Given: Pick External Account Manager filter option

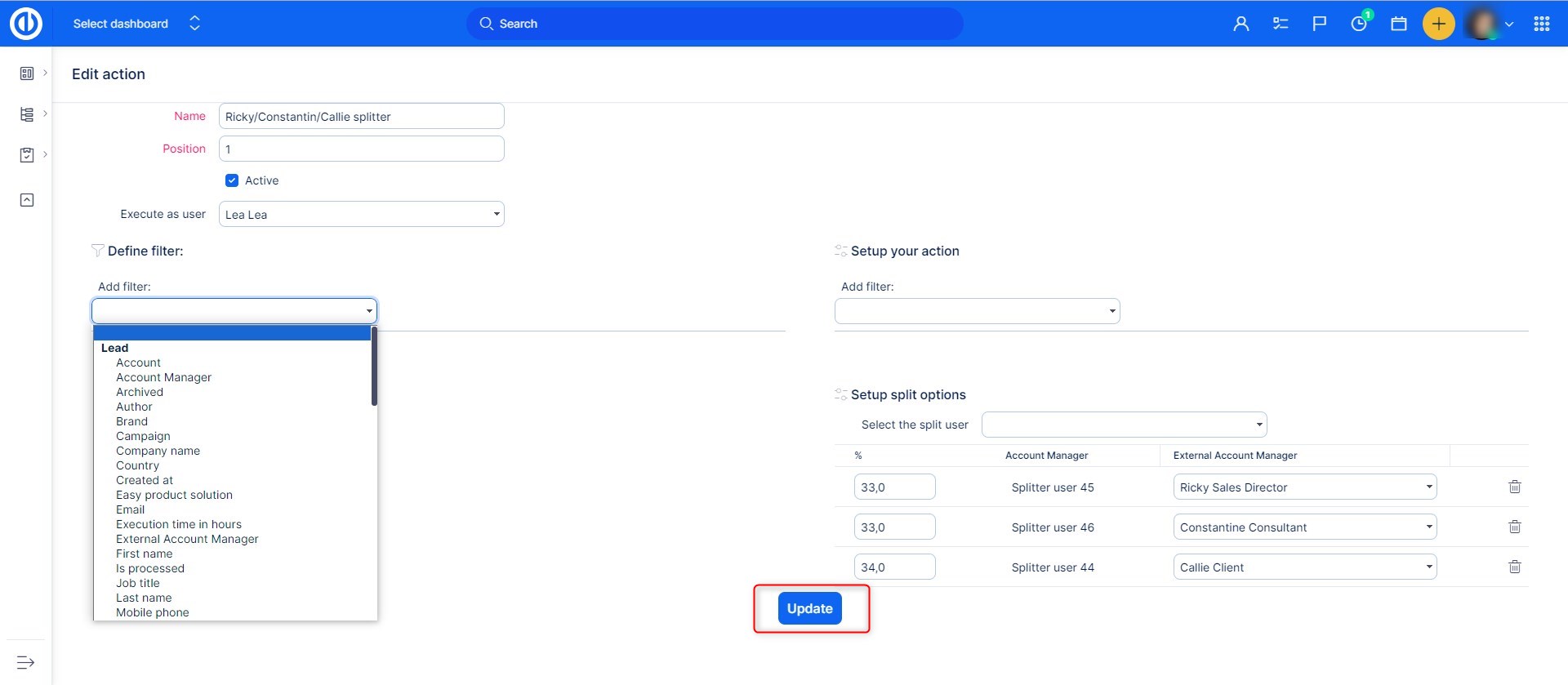Looking at the screenshot, I should tap(187, 539).
